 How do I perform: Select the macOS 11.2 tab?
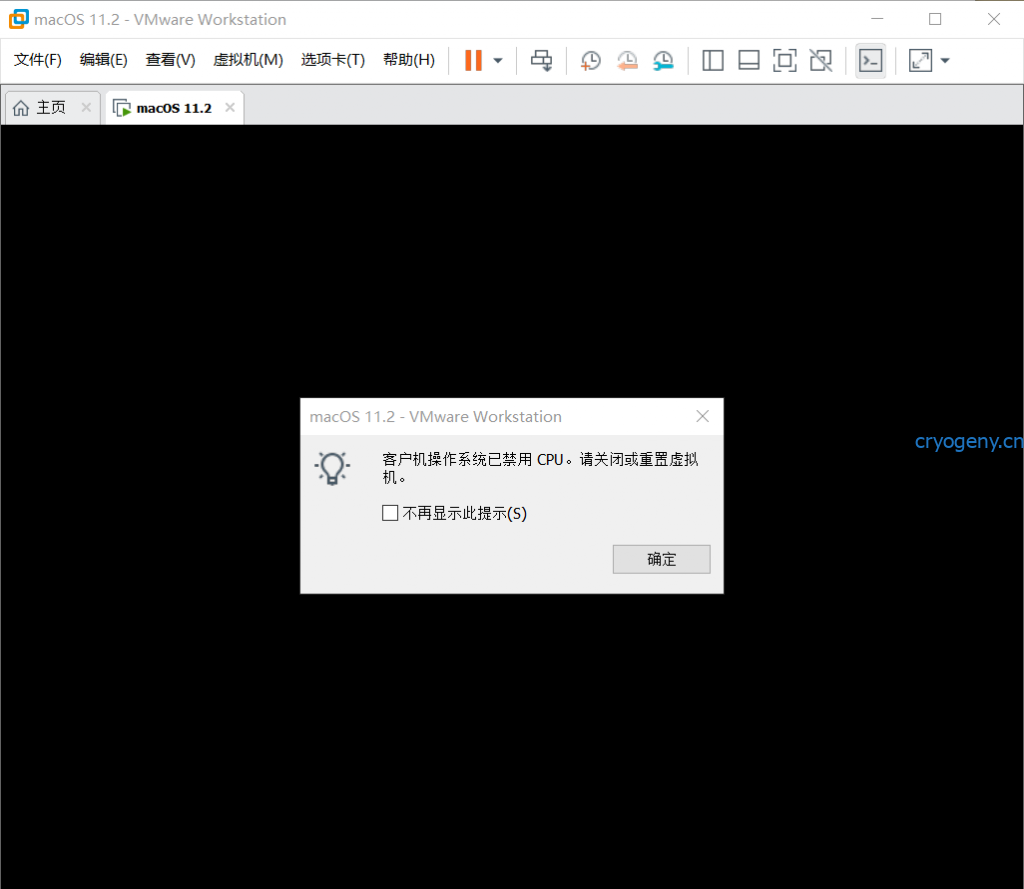coord(174,108)
